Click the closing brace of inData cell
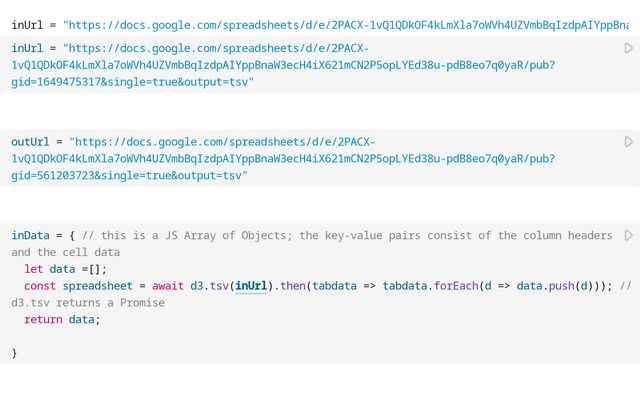This screenshot has height=400, width=640. [14, 353]
